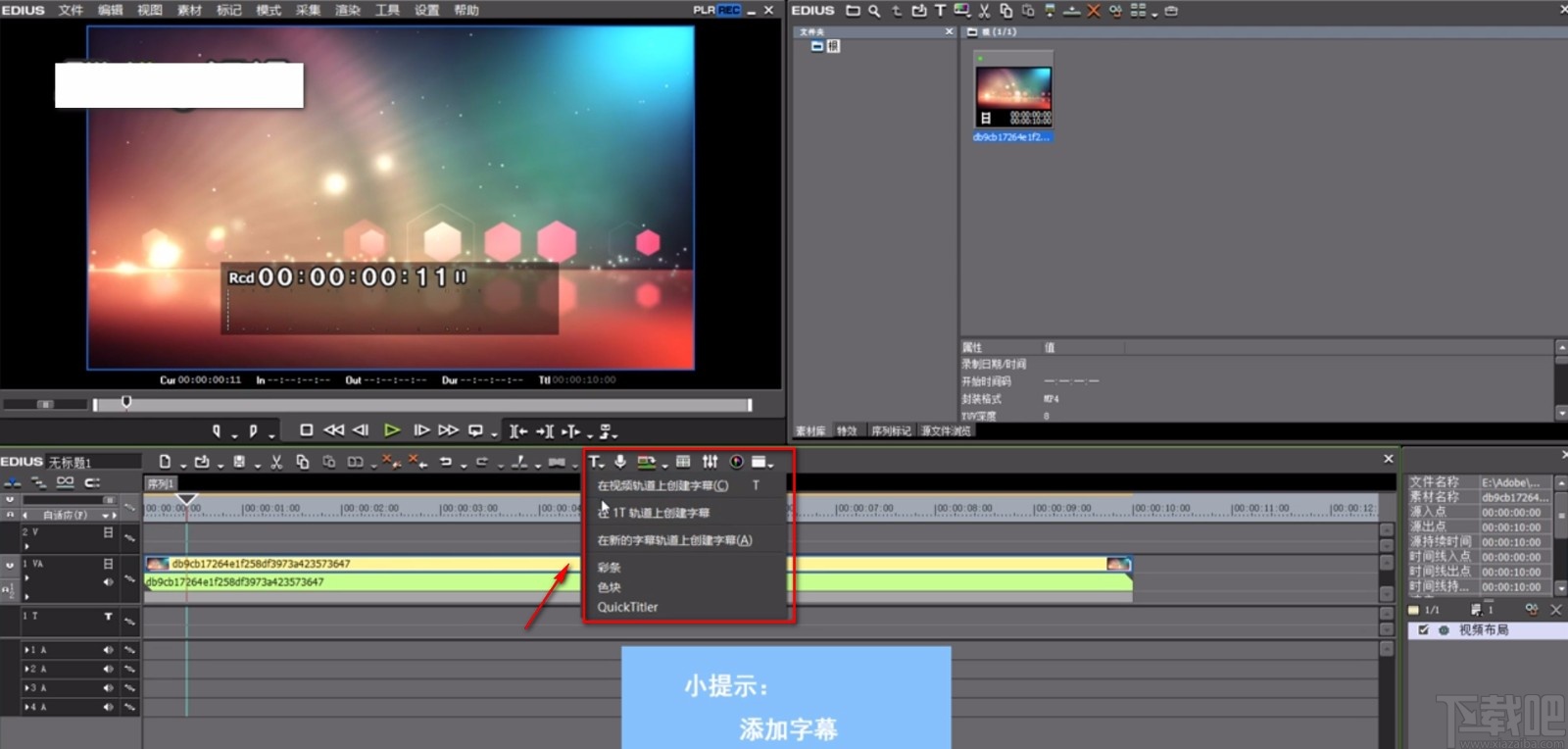Open the vectorscope icon in the timeline toolbar
The width and height of the screenshot is (1568, 749).
pos(736,462)
